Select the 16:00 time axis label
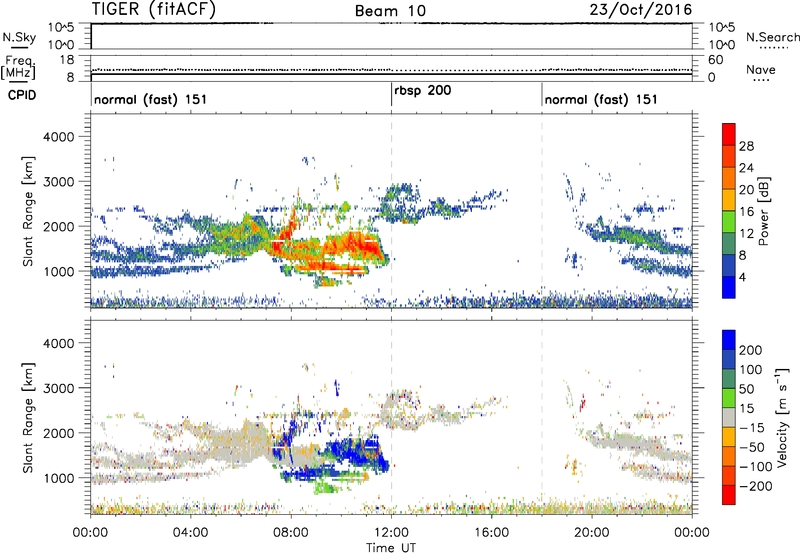800x554 pixels. click(x=491, y=533)
